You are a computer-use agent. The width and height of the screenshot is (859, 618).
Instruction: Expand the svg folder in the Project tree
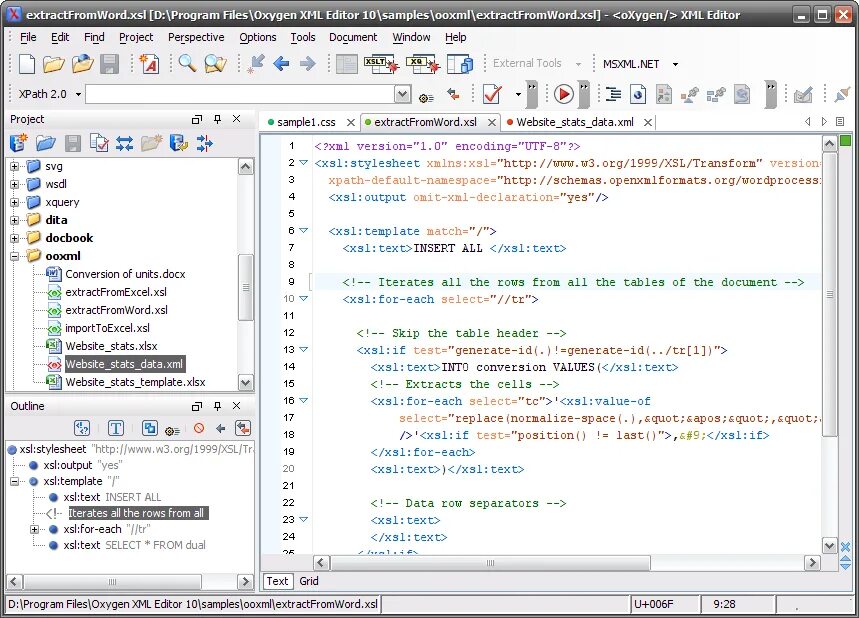click(x=15, y=166)
